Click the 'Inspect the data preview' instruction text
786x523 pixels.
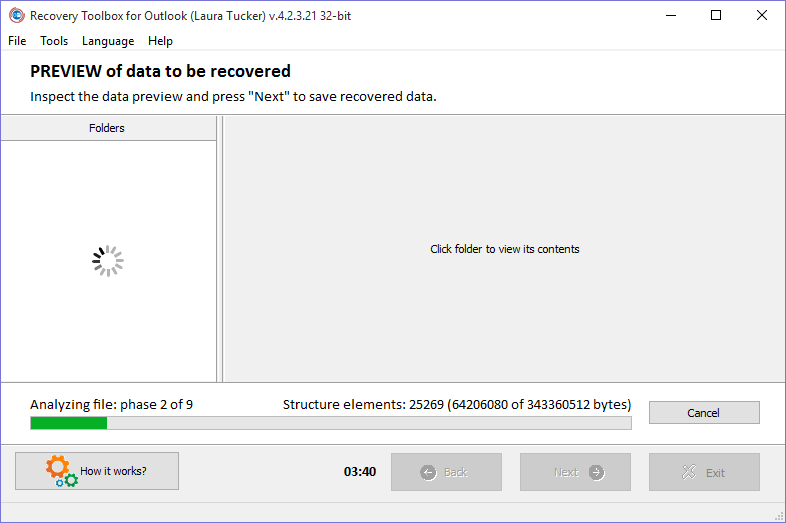pyautogui.click(x=233, y=96)
